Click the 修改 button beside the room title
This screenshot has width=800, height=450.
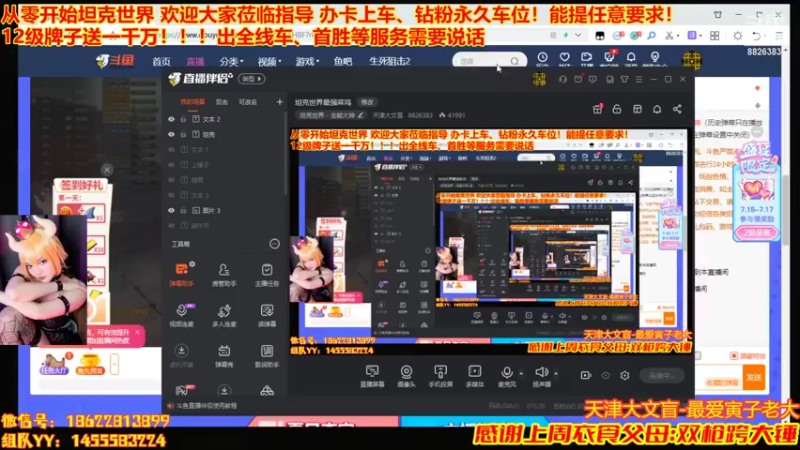pyautogui.click(x=367, y=102)
